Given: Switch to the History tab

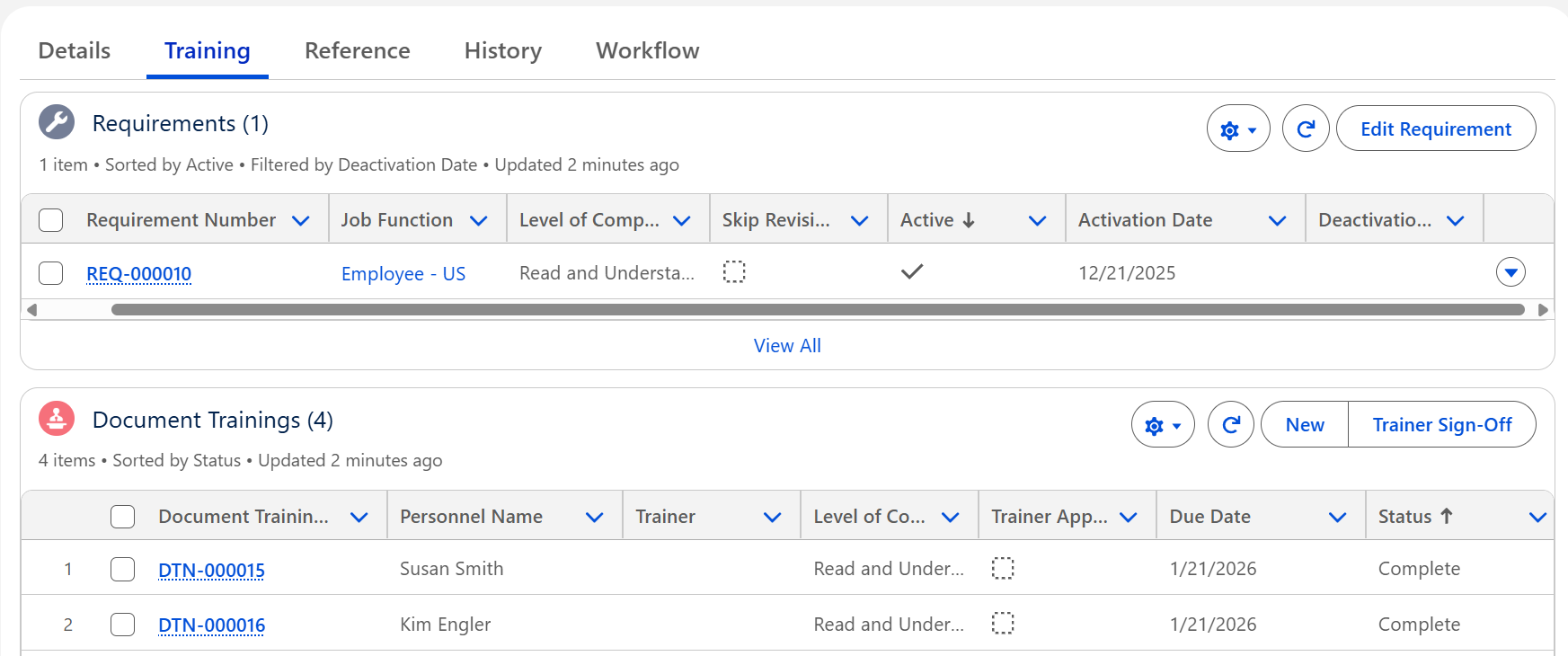Looking at the screenshot, I should point(502,51).
